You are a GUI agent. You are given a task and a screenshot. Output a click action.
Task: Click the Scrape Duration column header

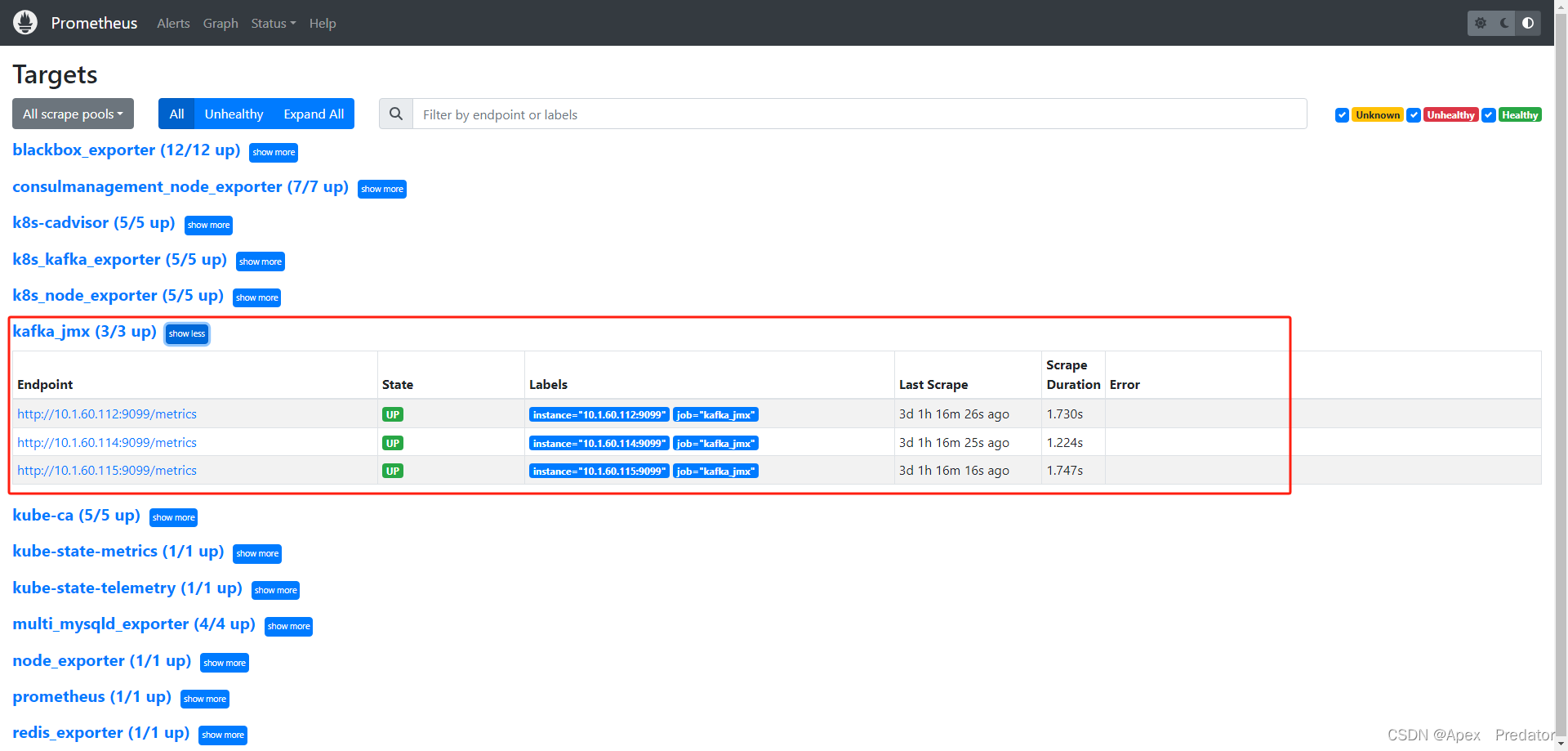(x=1073, y=374)
